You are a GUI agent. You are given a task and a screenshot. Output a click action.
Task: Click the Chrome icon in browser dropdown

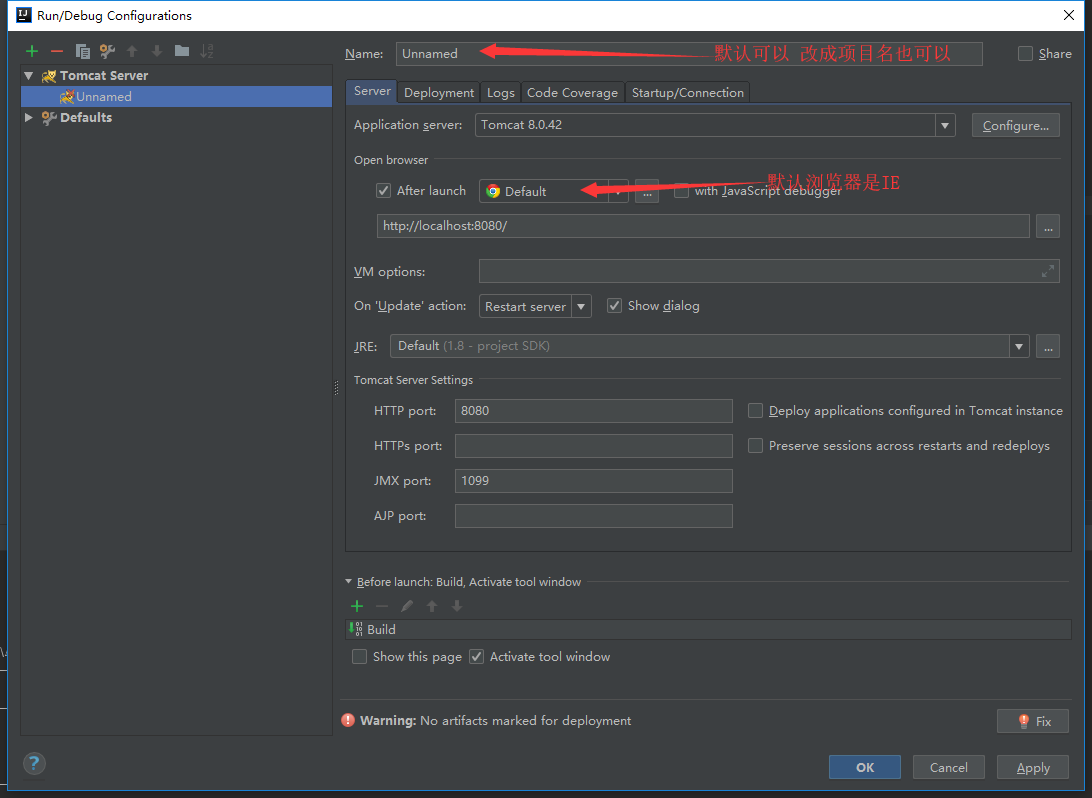(x=493, y=191)
